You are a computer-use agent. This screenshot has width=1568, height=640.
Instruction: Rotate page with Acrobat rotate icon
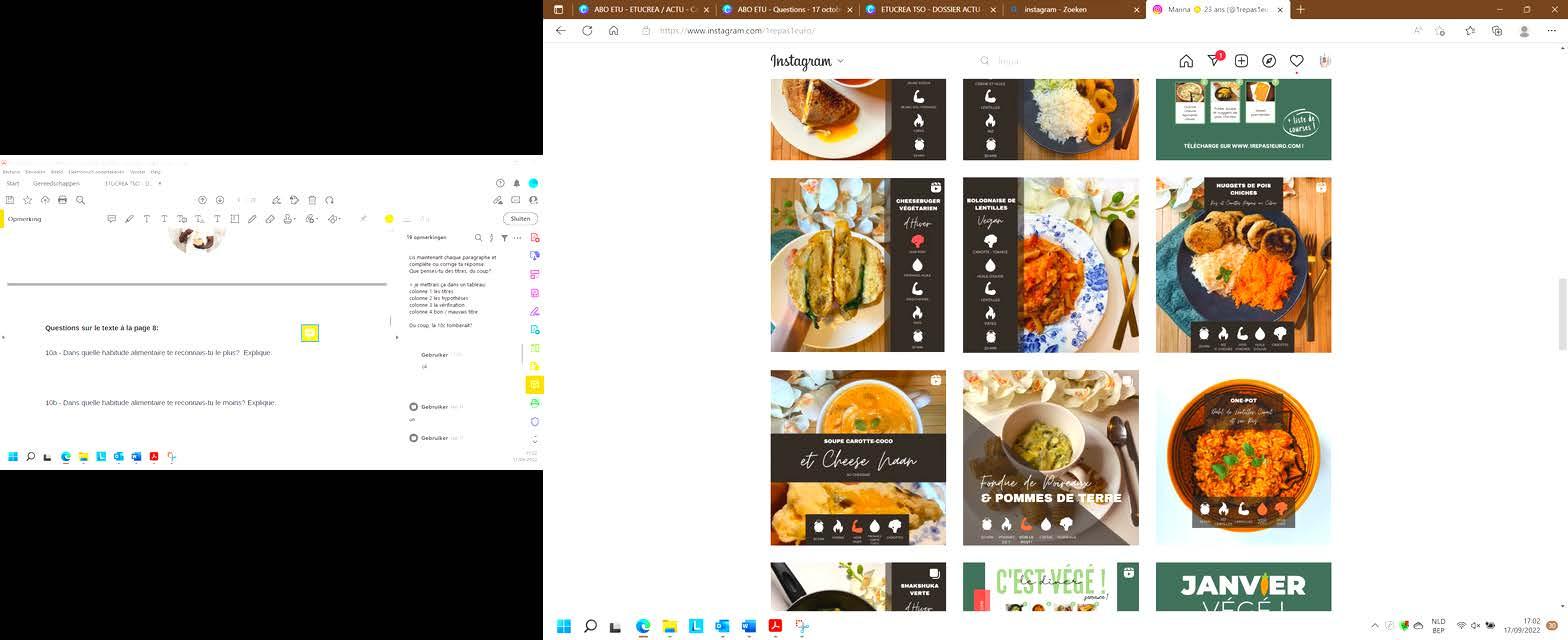pyautogui.click(x=330, y=200)
